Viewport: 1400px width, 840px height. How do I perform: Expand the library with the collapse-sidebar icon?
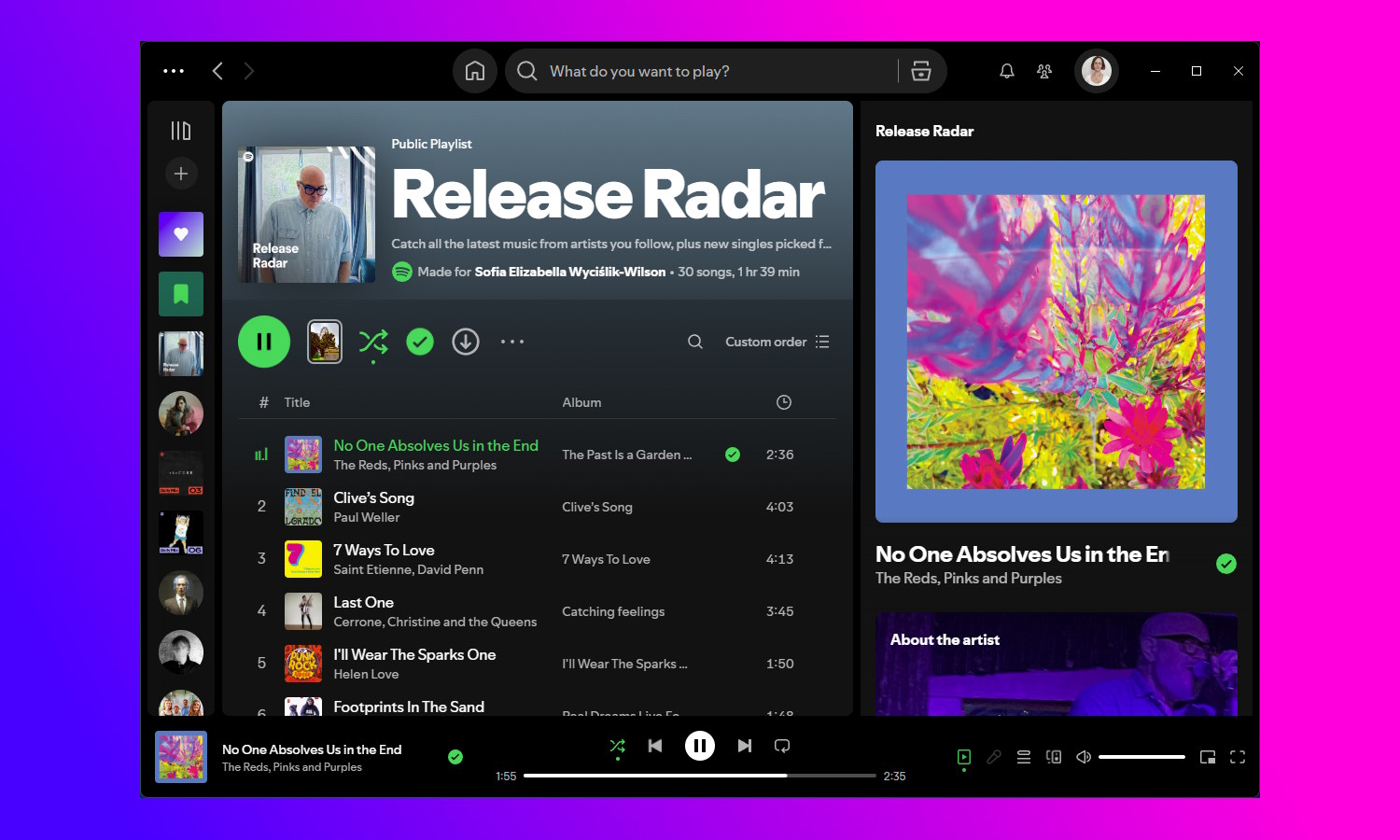point(180,130)
